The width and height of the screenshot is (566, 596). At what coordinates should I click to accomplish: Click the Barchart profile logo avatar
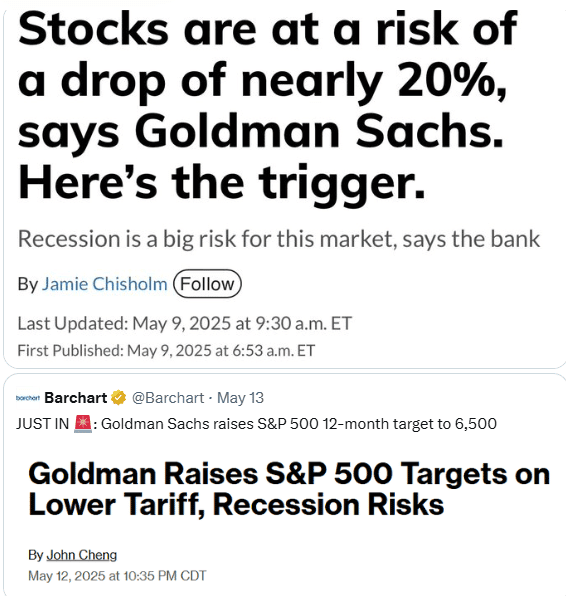pyautogui.click(x=28, y=398)
